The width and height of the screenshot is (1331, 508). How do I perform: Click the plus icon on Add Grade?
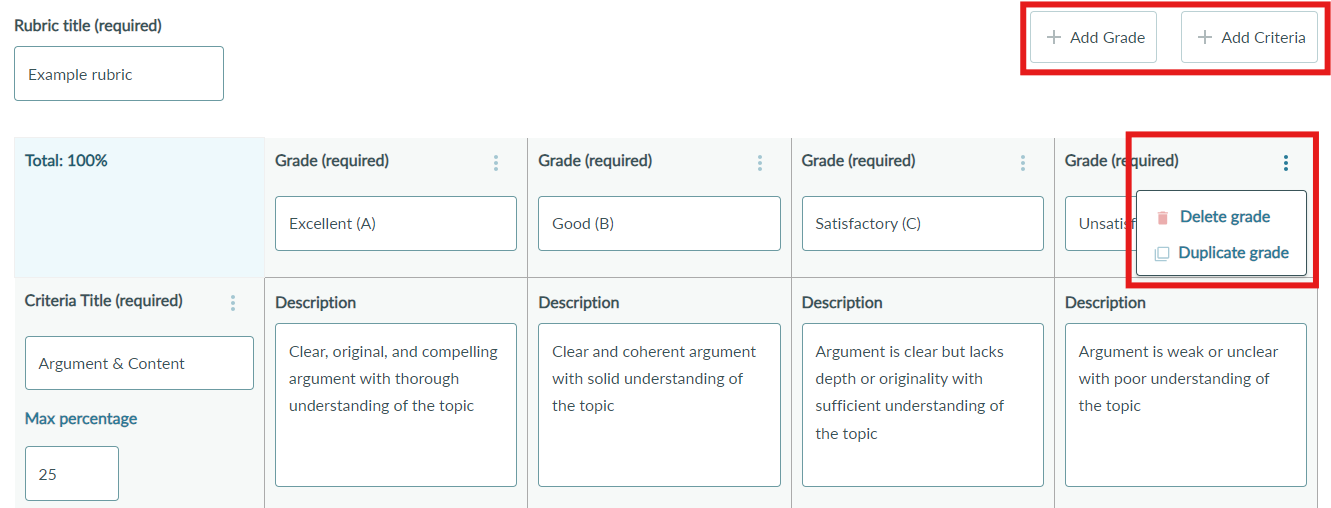[1053, 37]
